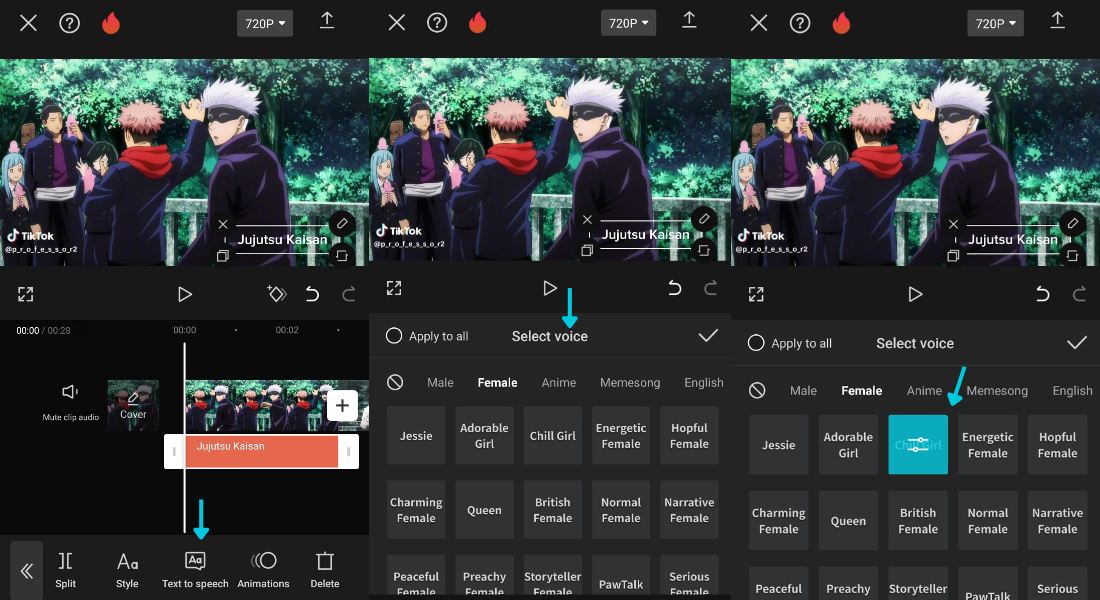Edit text with pencil handle in right preview
The image size is (1100, 600).
coord(1072,223)
